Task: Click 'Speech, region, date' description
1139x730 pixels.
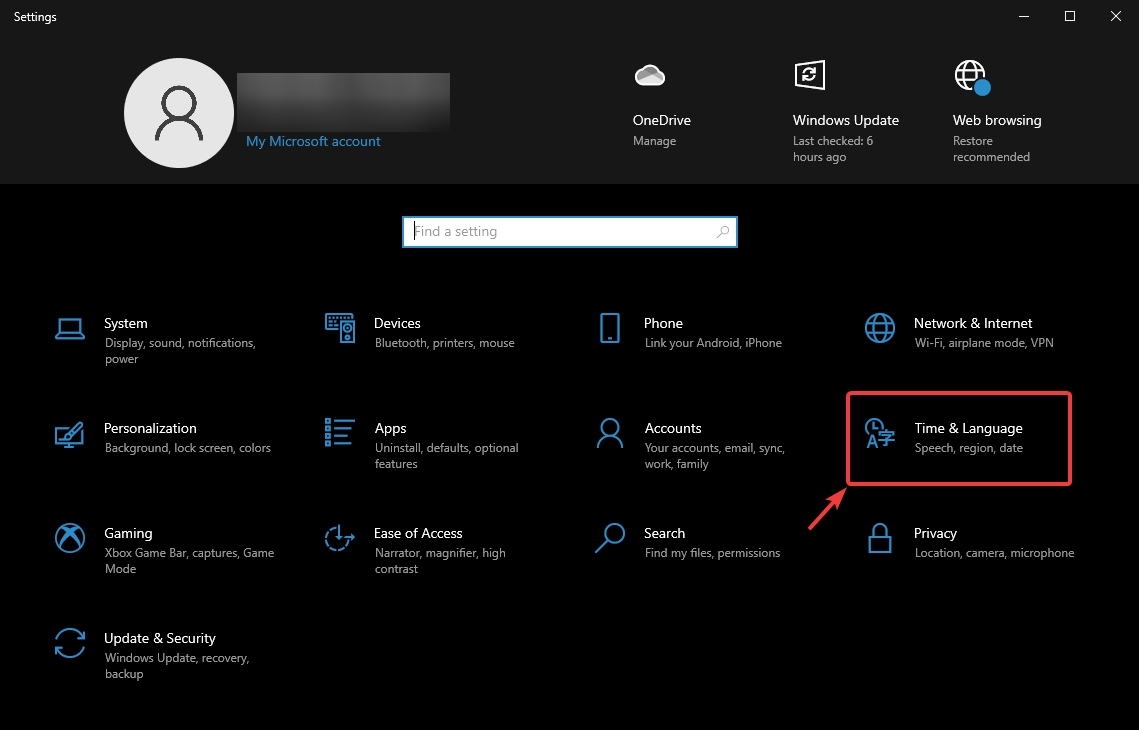Action: pos(968,448)
